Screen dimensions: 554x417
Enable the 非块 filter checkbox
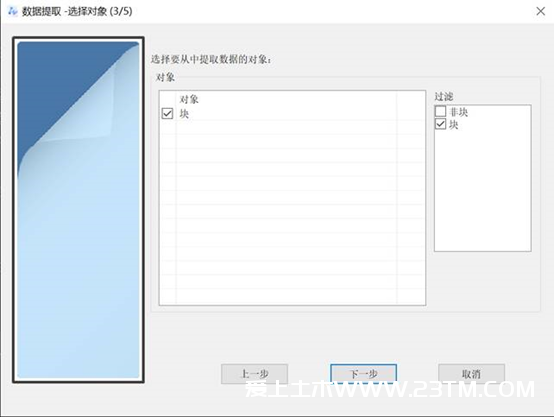440,111
